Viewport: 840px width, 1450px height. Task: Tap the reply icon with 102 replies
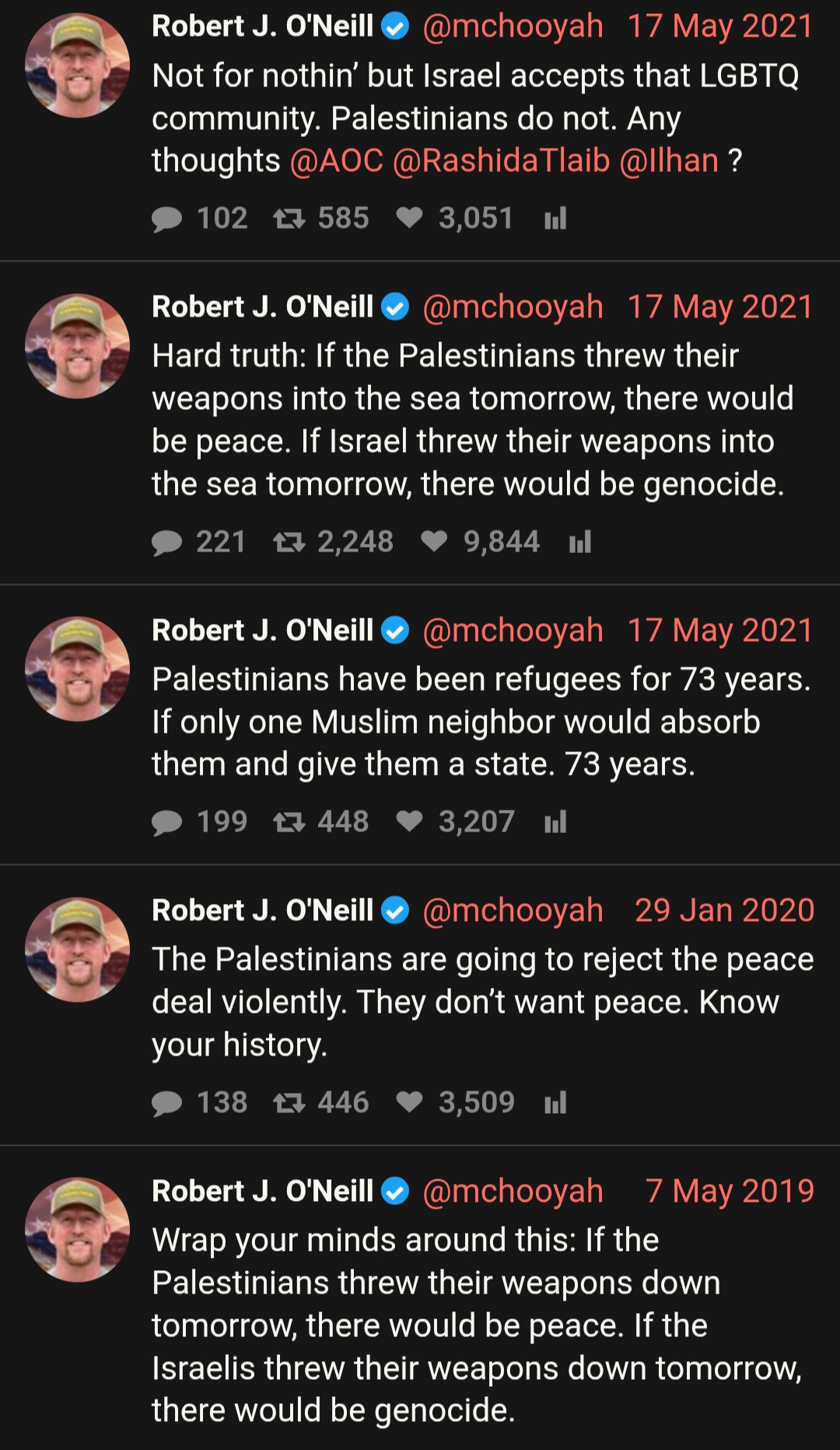click(166, 219)
